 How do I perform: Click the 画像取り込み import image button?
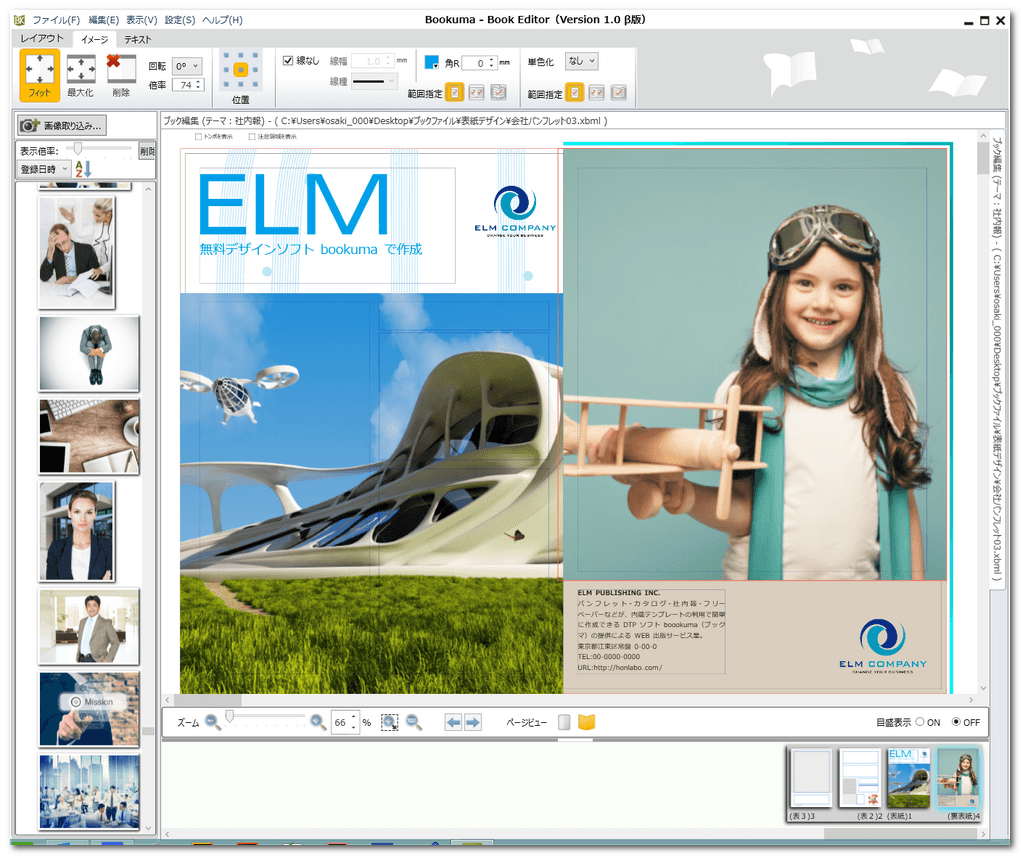point(62,125)
